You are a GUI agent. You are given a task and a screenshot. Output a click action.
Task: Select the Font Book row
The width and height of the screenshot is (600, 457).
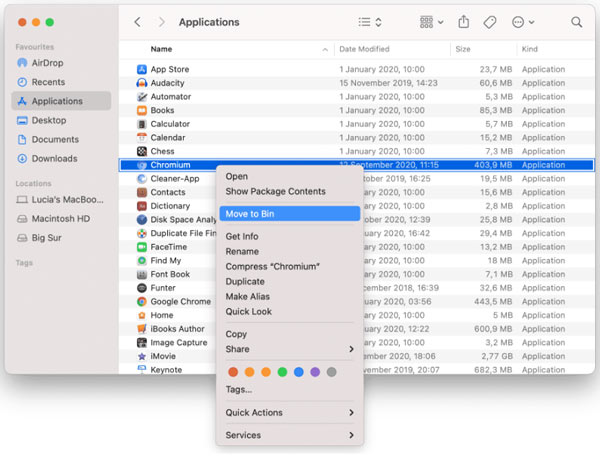[x=357, y=274]
